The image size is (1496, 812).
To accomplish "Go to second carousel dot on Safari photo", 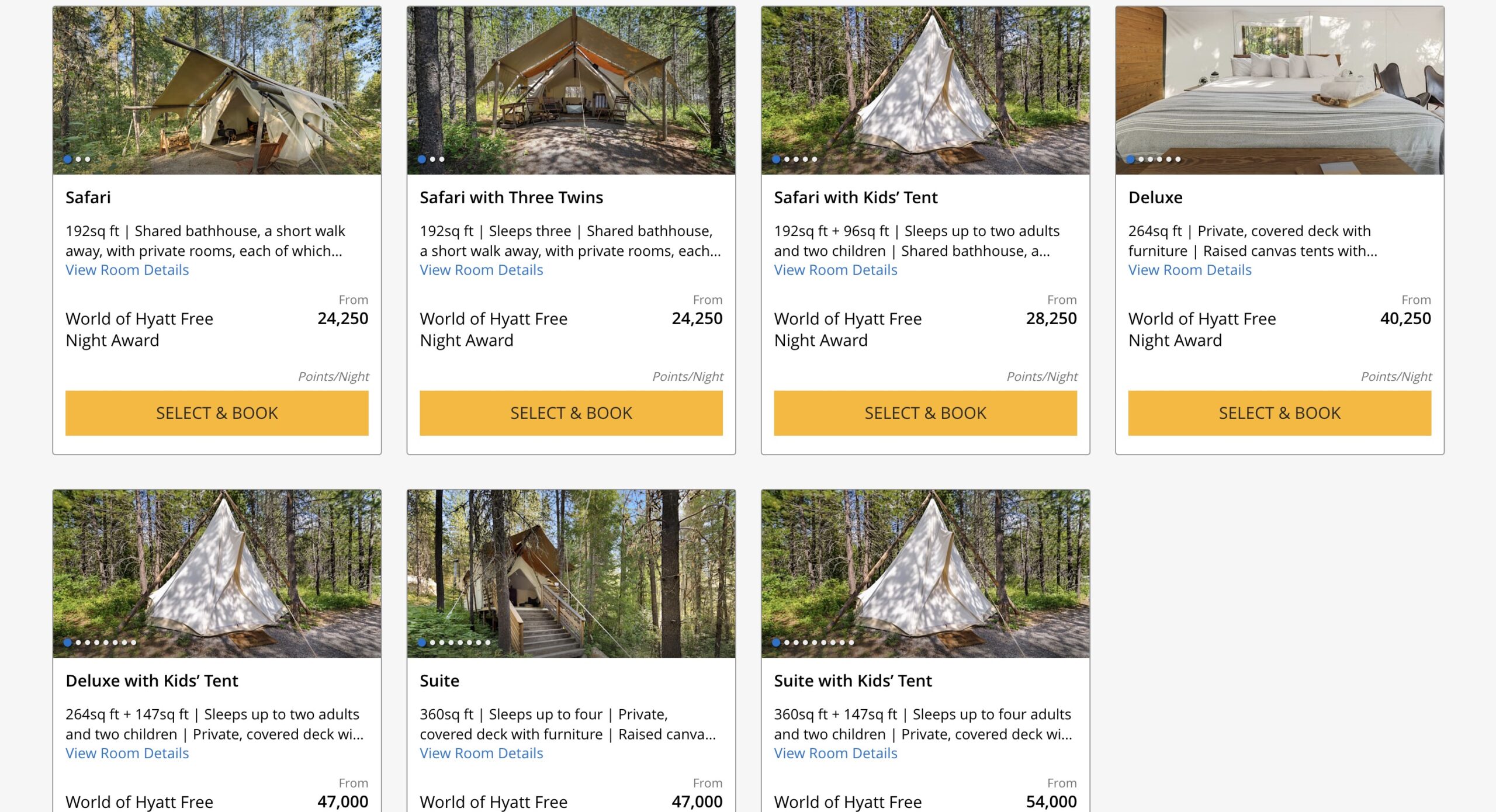I will pos(78,159).
